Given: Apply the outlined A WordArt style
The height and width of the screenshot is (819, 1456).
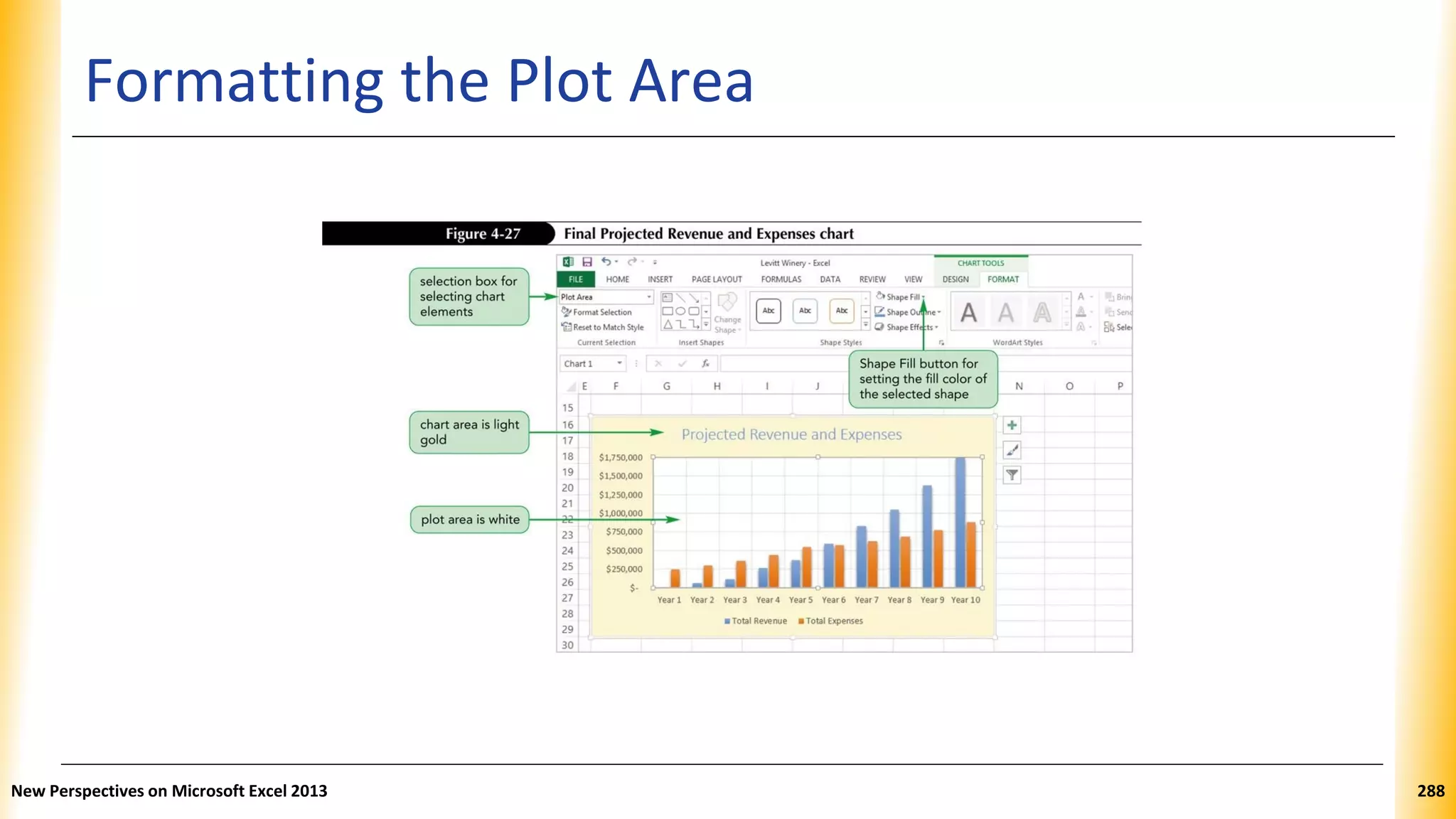Looking at the screenshot, I should coord(1042,312).
